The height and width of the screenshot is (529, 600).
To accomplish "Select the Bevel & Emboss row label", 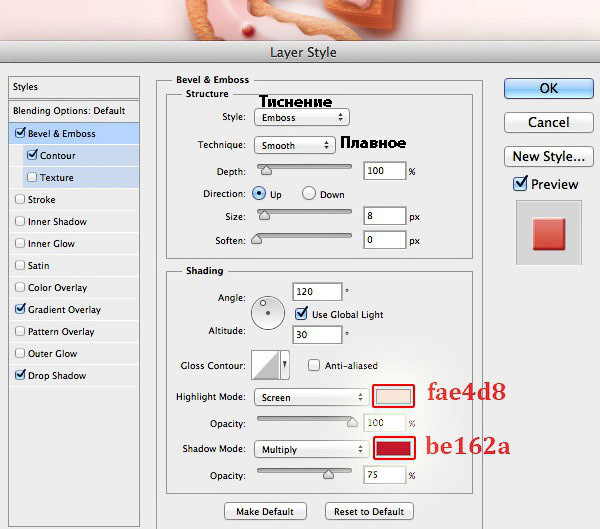I will click(x=62, y=134).
